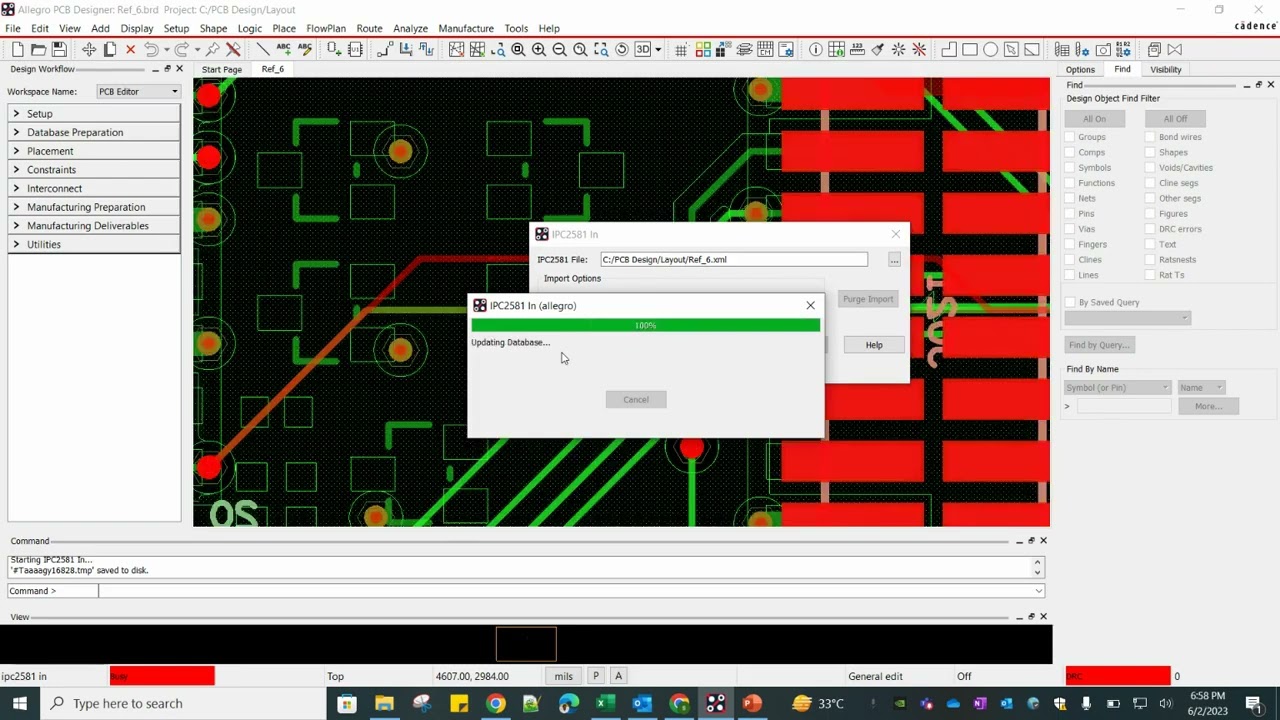This screenshot has width=1280, height=720.
Task: Click the New file toolbar icon
Action: coord(17,49)
